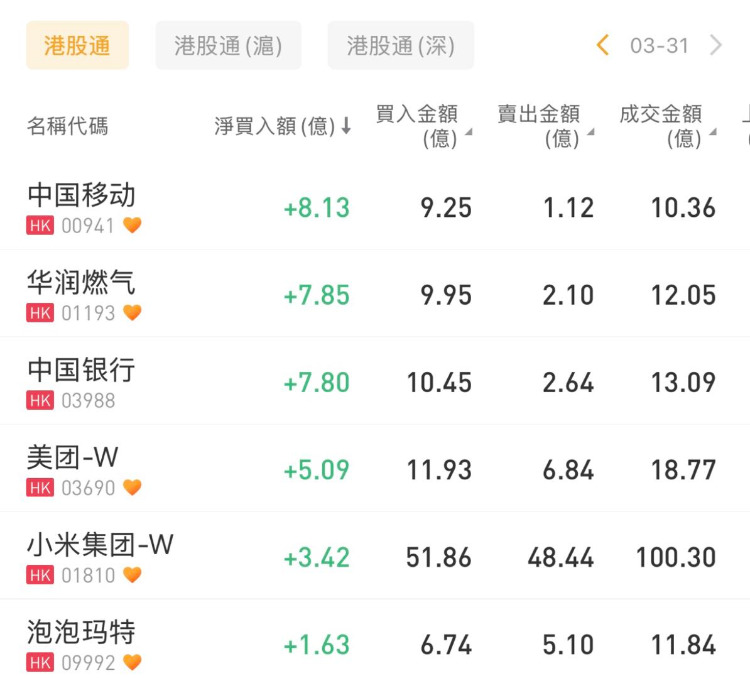Toggle favorite heart for 中国移动
Image resolution: width=750 pixels, height=678 pixels.
(x=132, y=225)
